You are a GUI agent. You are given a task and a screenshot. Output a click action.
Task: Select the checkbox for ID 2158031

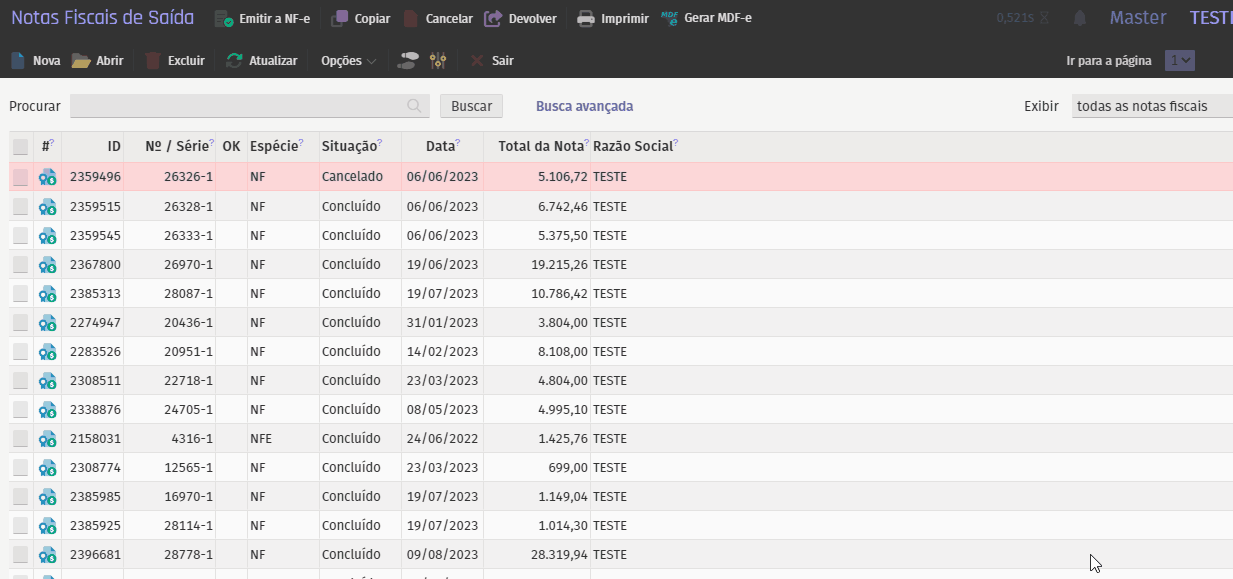20,438
